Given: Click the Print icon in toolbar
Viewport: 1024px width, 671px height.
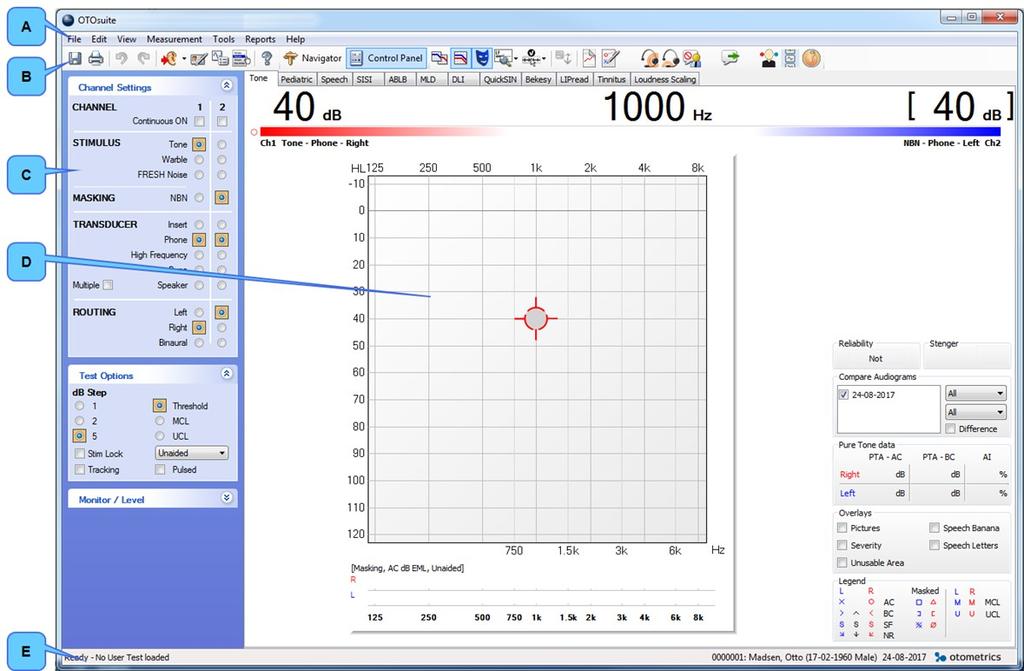Looking at the screenshot, I should 96,59.
